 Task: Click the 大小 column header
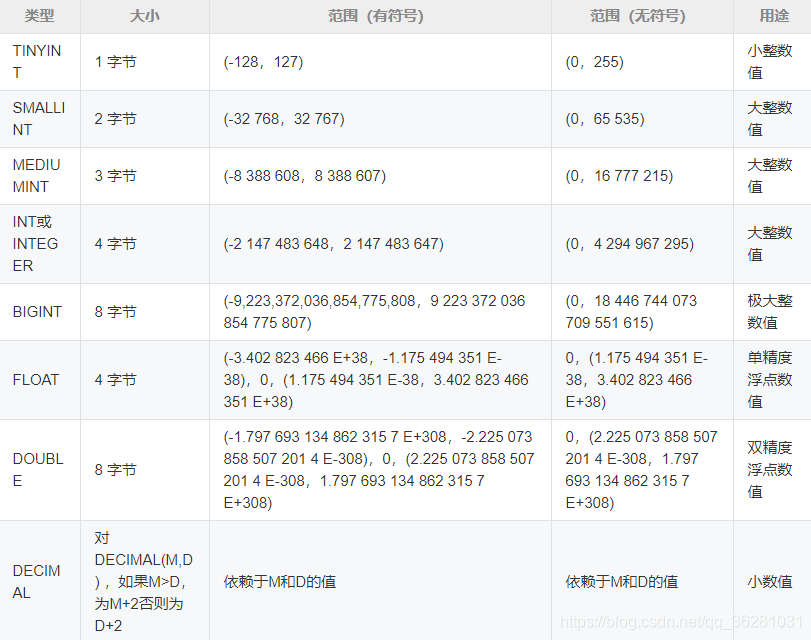144,16
